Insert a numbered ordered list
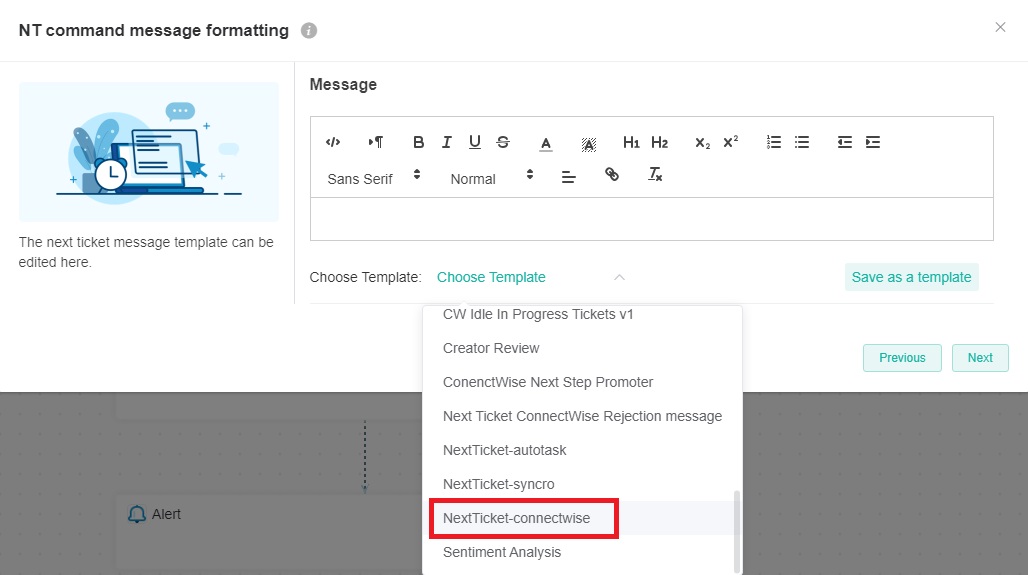 [774, 142]
